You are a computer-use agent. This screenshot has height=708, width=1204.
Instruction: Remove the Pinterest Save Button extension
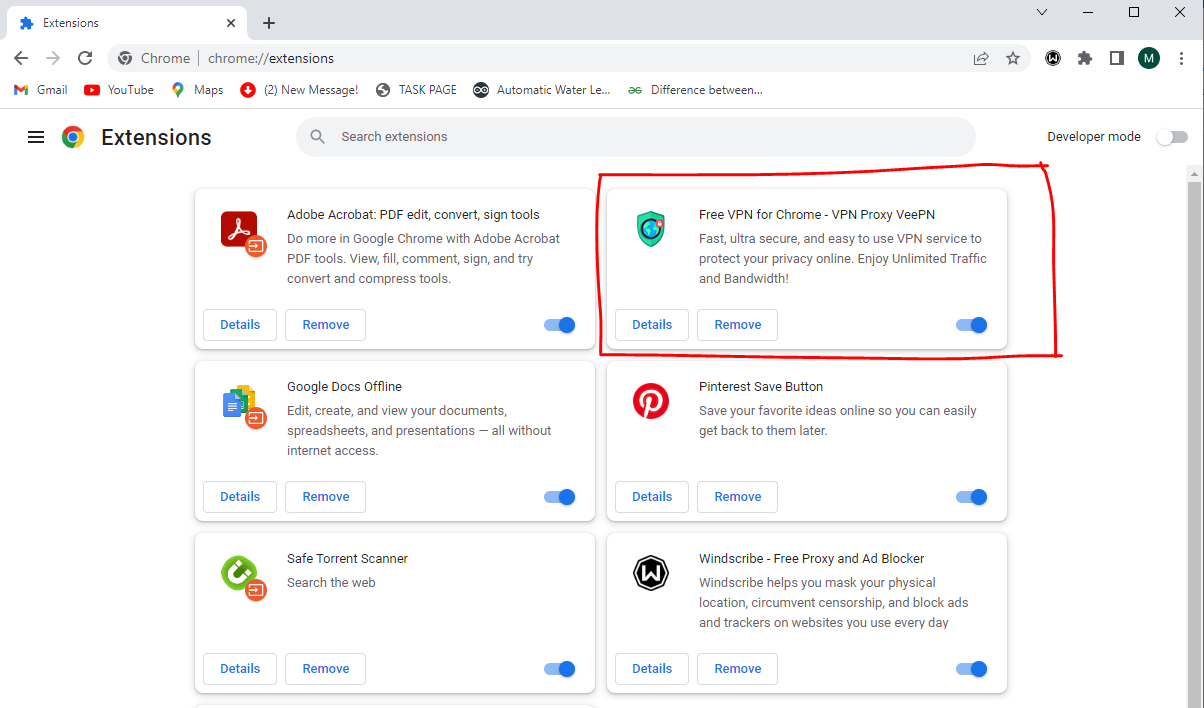pyautogui.click(x=738, y=497)
